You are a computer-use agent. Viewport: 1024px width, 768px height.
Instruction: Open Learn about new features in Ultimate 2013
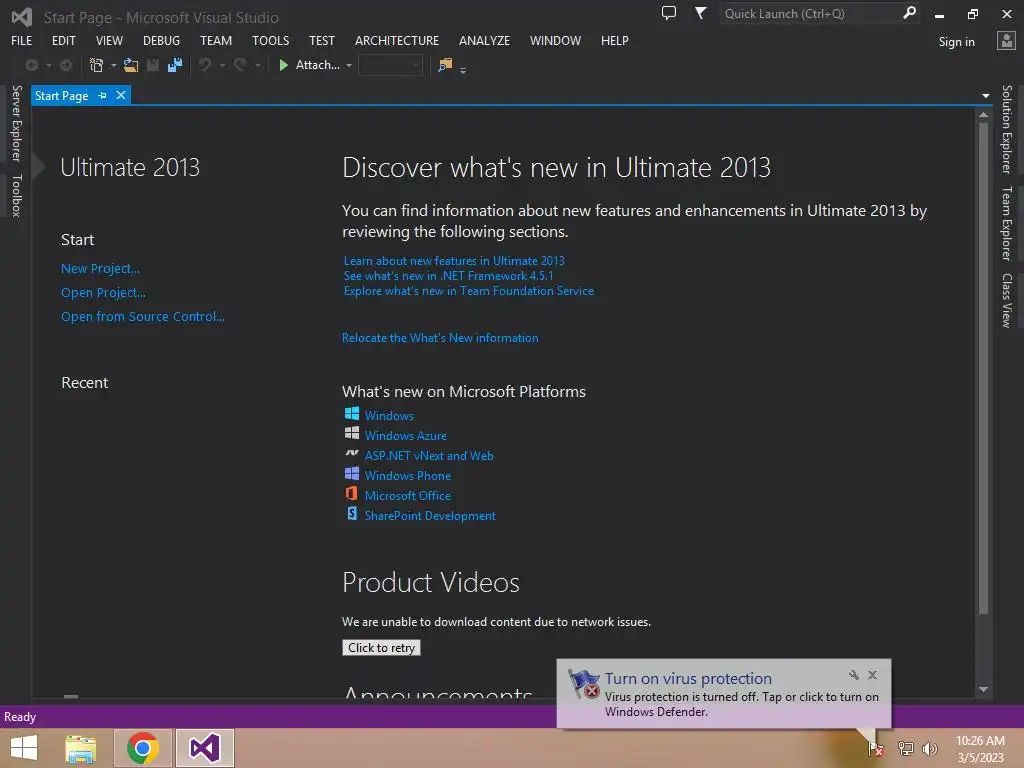coord(454,261)
